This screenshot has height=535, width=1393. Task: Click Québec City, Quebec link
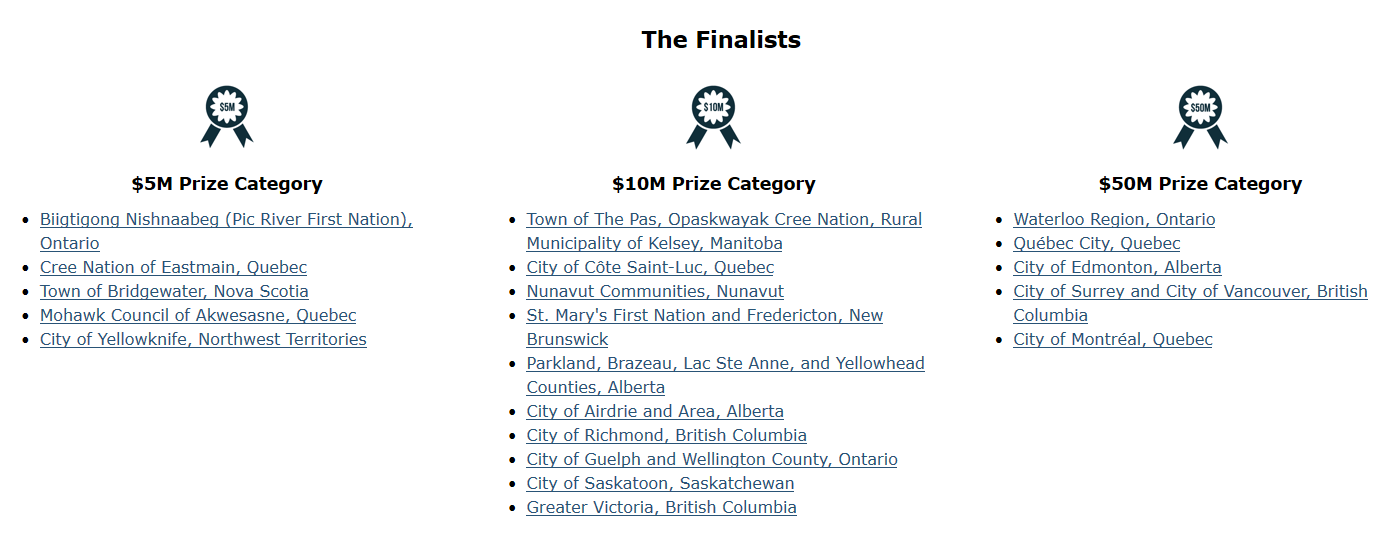click(1096, 244)
